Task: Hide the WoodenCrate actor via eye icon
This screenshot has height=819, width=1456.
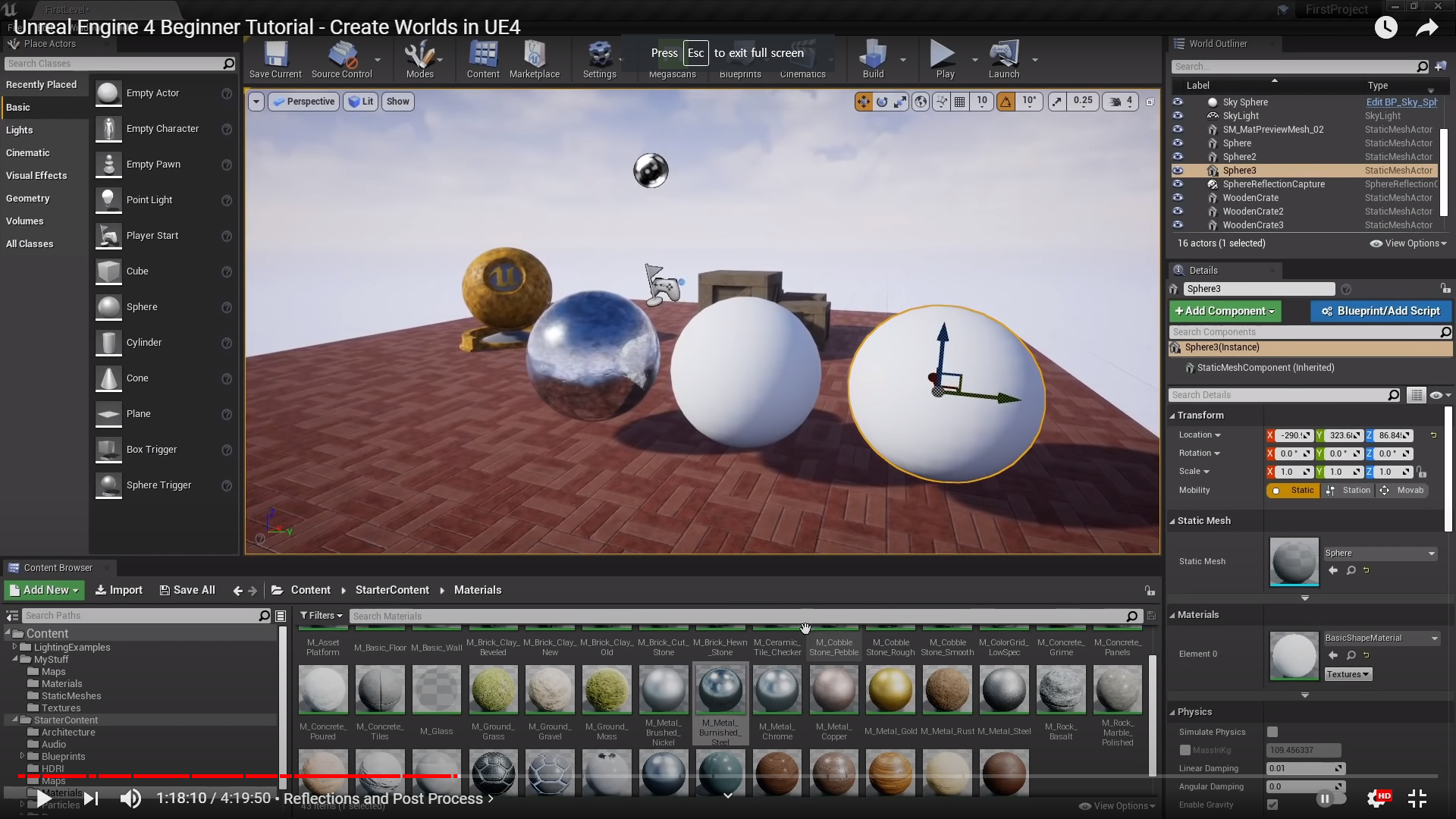Action: (x=1178, y=198)
